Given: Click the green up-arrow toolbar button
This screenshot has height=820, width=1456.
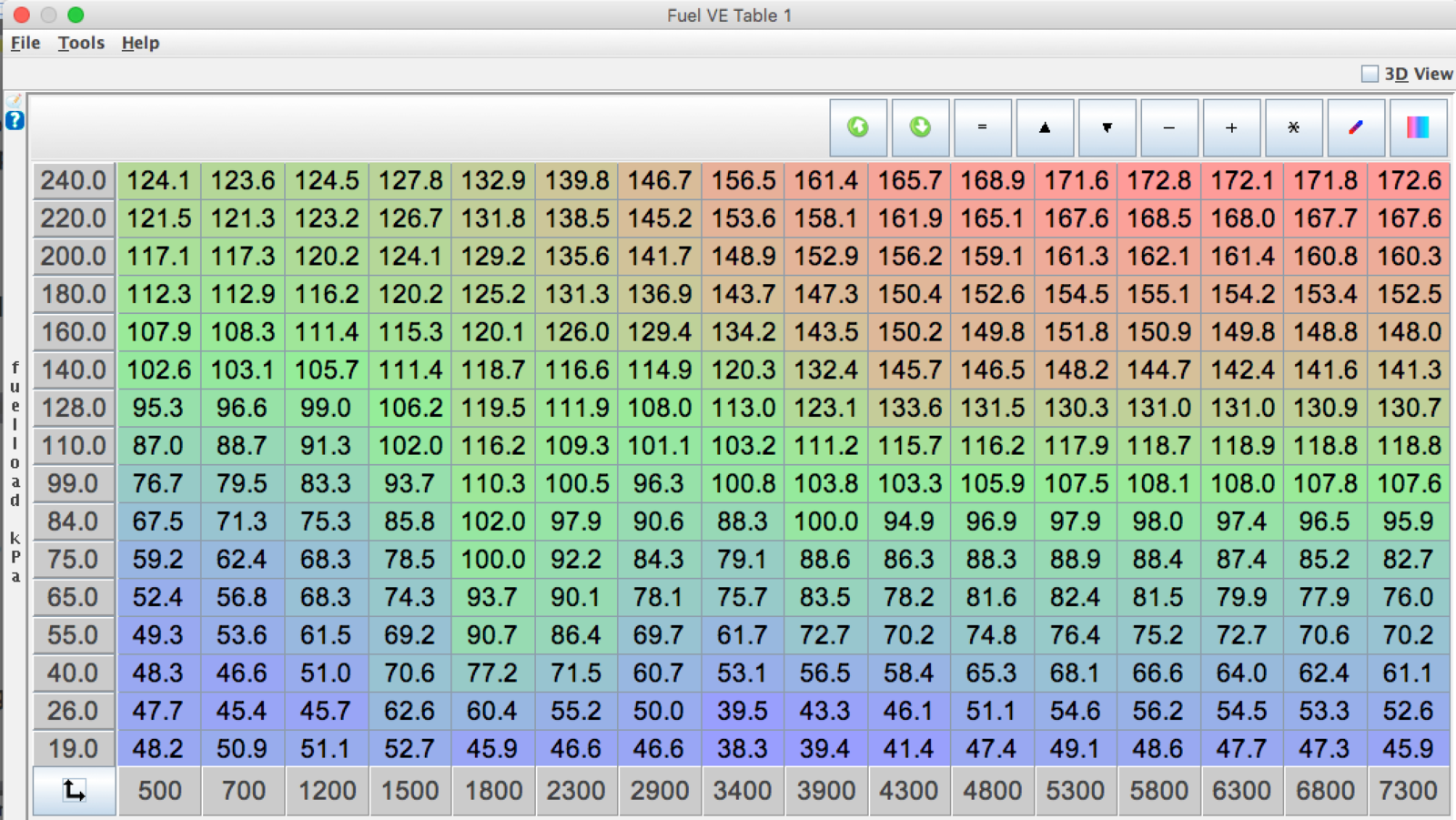Looking at the screenshot, I should click(857, 127).
